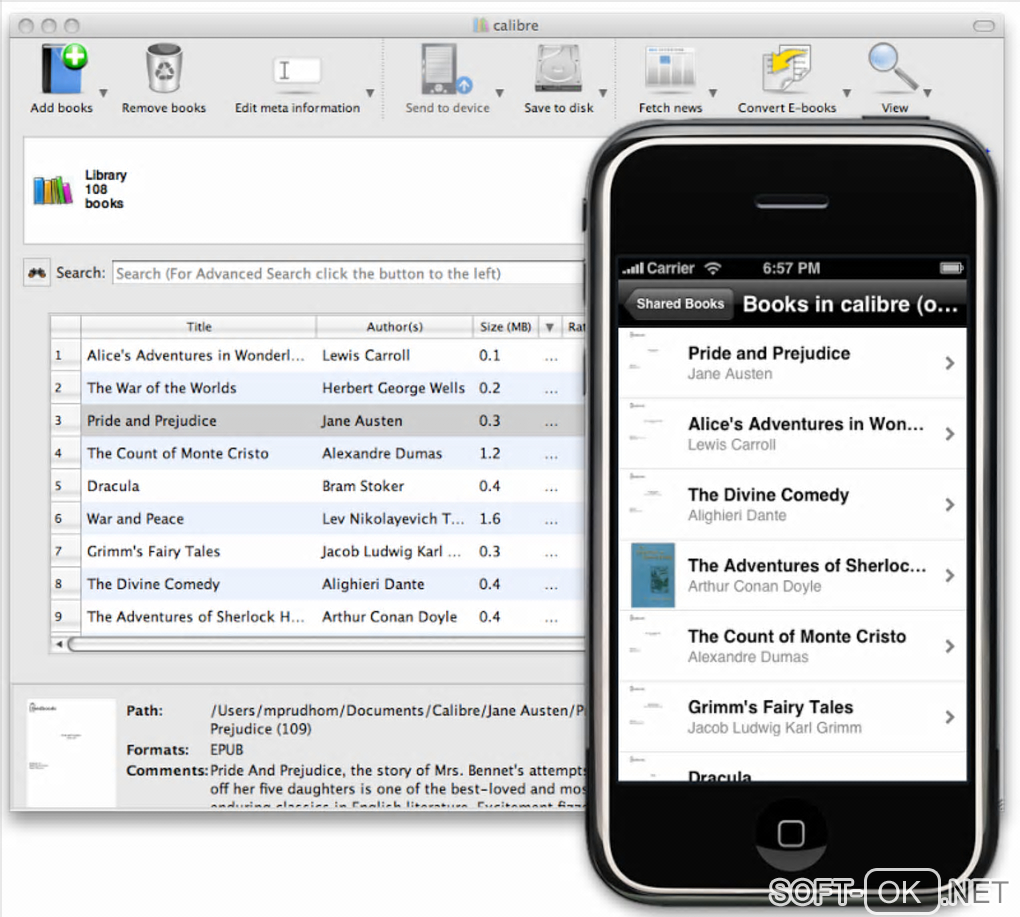Click the horizontal scrollbar left arrow

[59, 644]
